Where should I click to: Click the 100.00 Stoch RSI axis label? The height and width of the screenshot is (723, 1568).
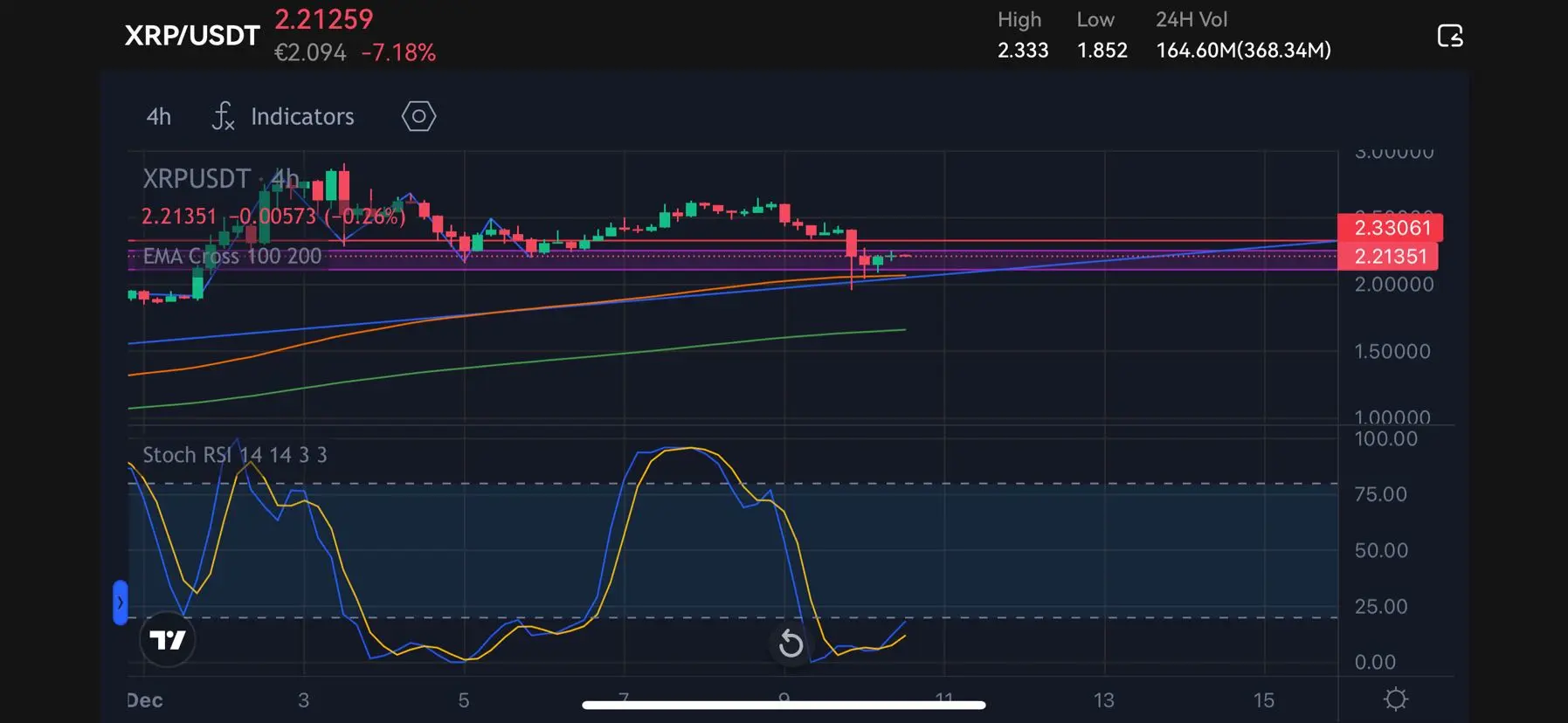pyautogui.click(x=1386, y=438)
